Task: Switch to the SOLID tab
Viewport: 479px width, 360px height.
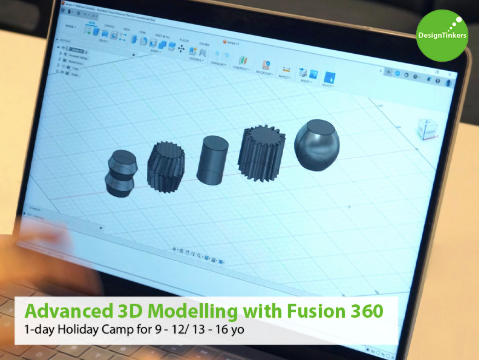Action: click(92, 23)
